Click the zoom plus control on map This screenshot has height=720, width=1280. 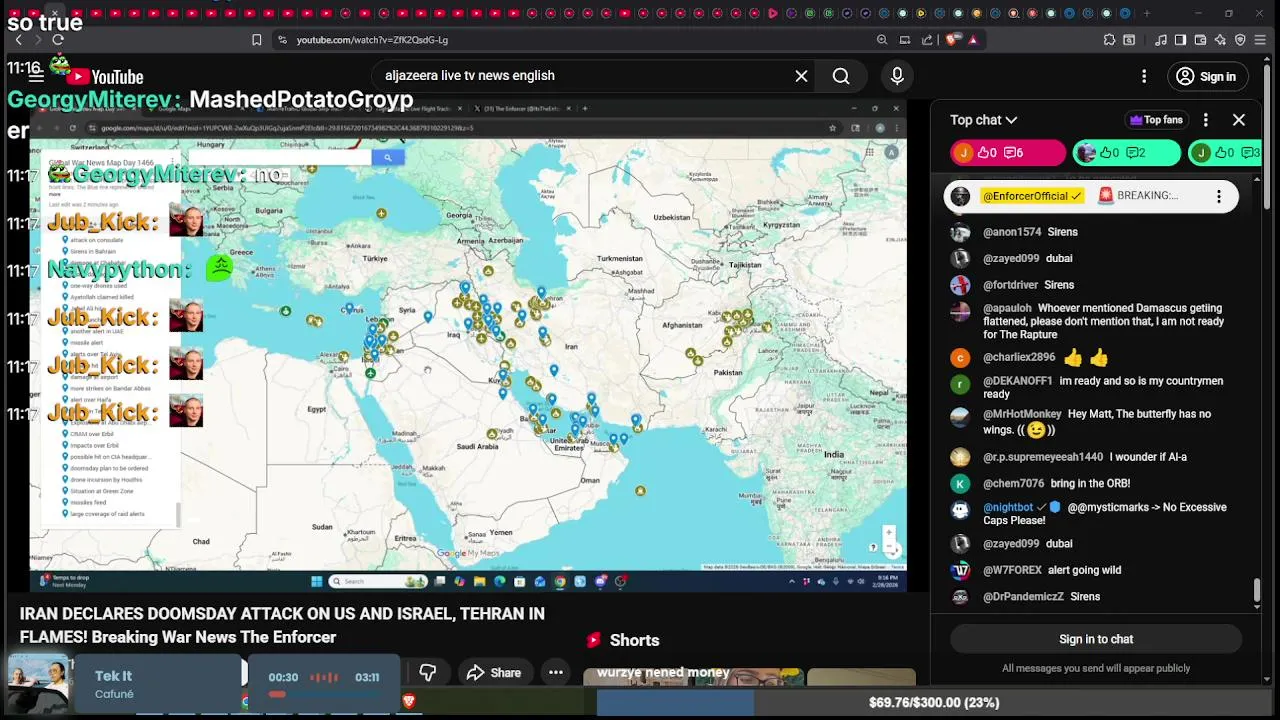[888, 533]
